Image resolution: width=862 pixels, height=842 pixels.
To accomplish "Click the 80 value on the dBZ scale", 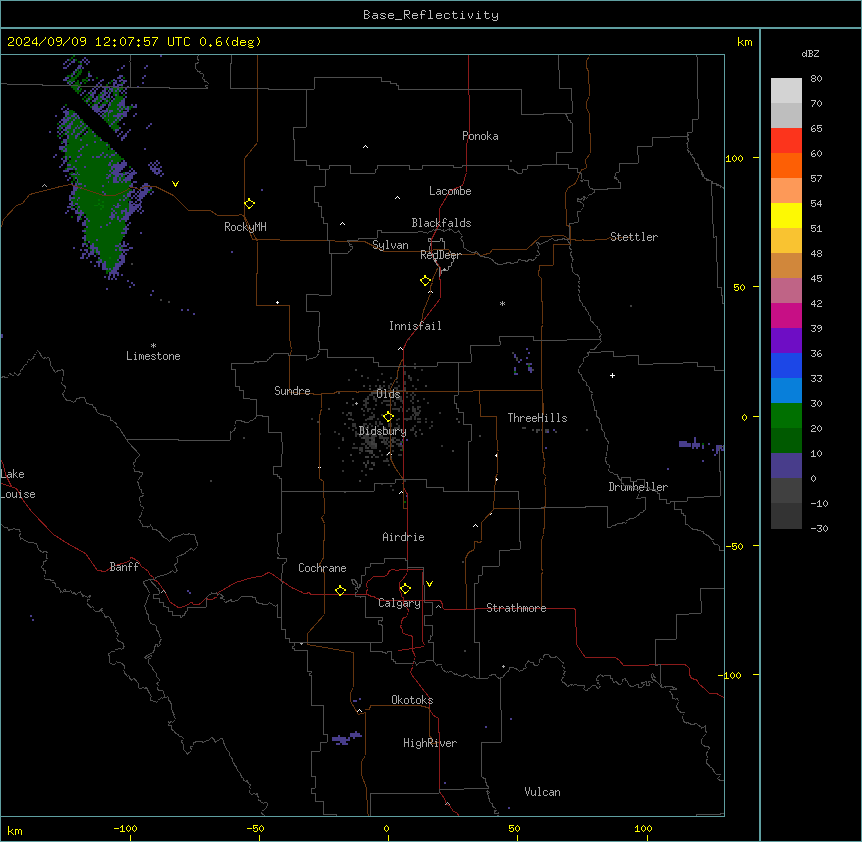I will pyautogui.click(x=816, y=79).
